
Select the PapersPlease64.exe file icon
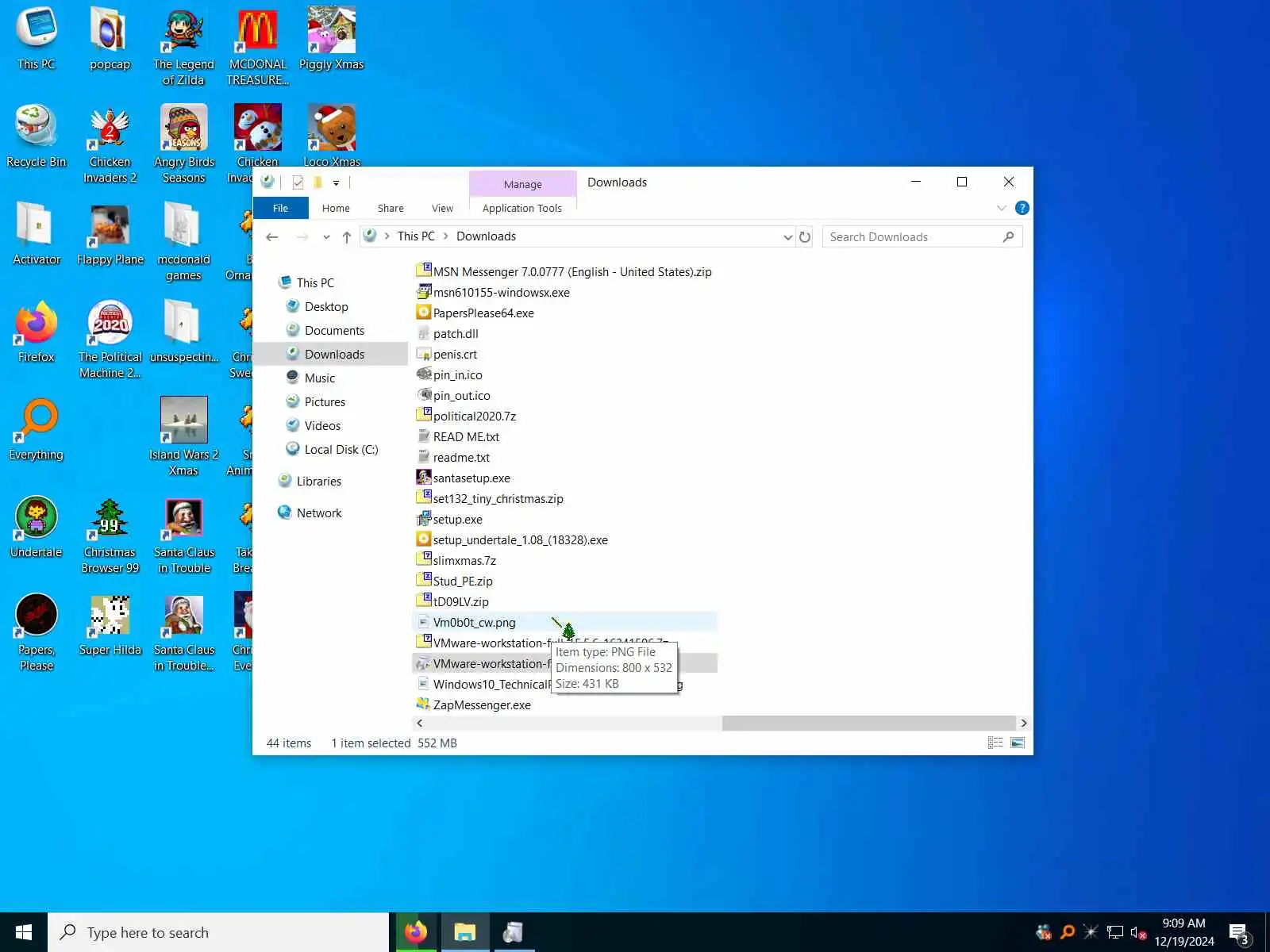pos(424,313)
